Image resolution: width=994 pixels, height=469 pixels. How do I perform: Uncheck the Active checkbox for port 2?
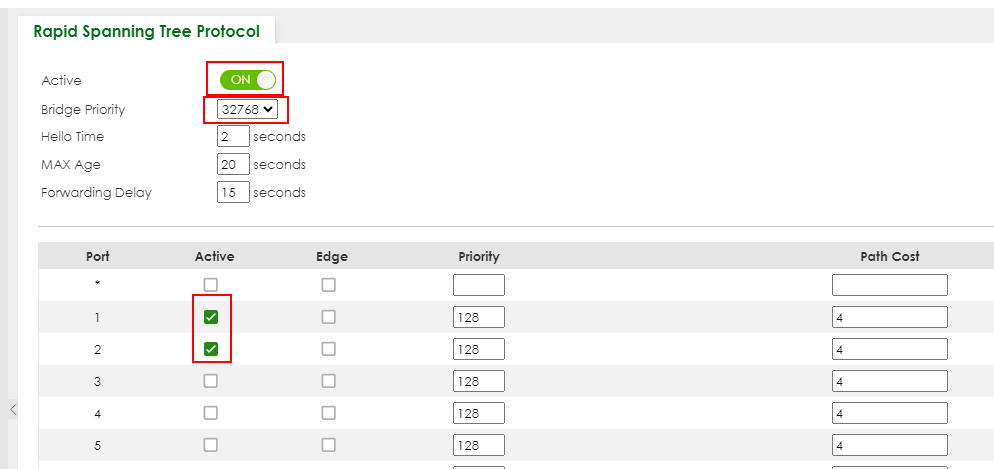tap(211, 350)
